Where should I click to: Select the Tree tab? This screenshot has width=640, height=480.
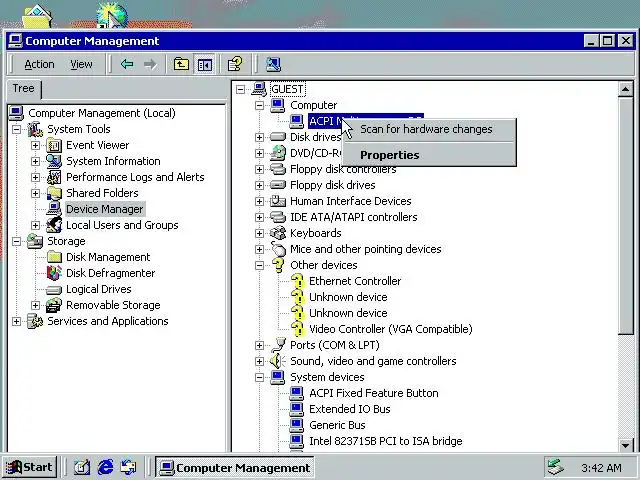click(x=24, y=89)
